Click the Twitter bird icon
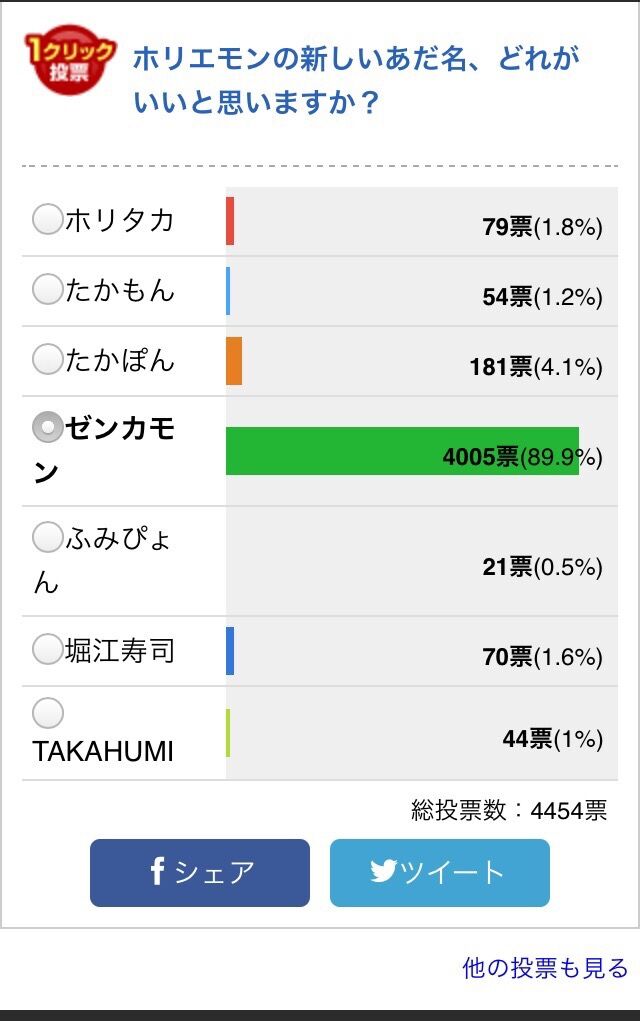 click(x=383, y=871)
